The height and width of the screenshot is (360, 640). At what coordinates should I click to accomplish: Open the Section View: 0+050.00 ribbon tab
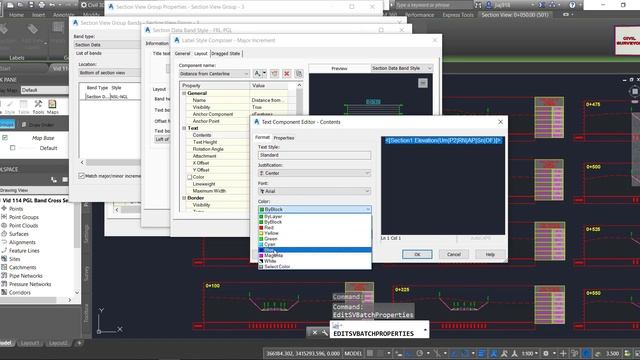[x=515, y=15]
